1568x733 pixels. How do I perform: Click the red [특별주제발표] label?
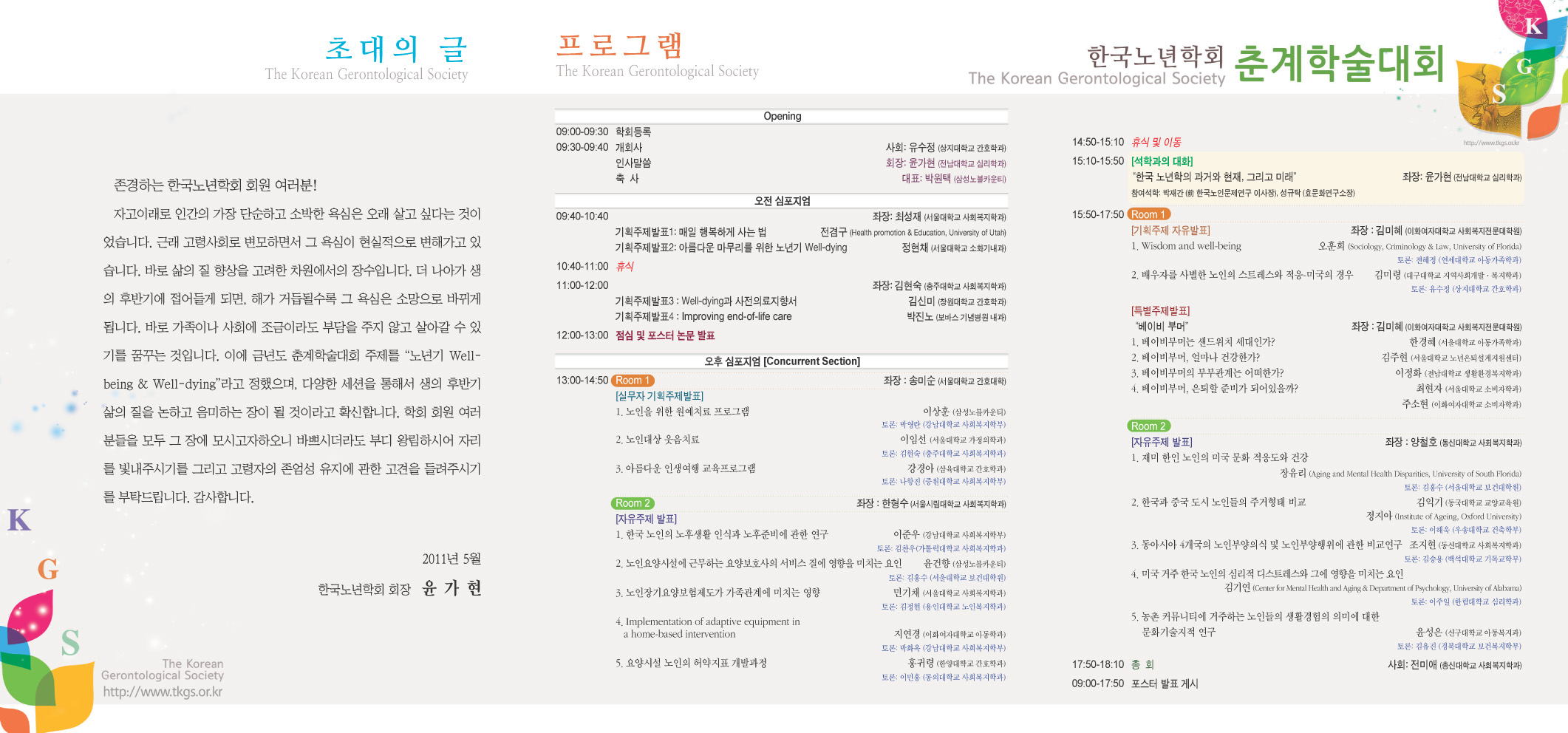[1160, 311]
